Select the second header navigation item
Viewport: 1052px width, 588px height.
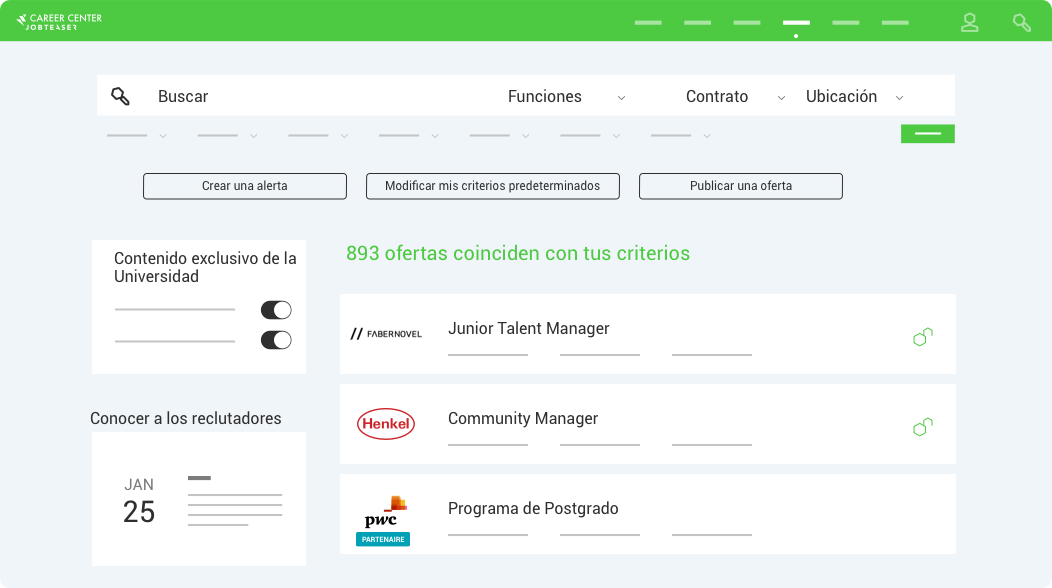point(698,23)
